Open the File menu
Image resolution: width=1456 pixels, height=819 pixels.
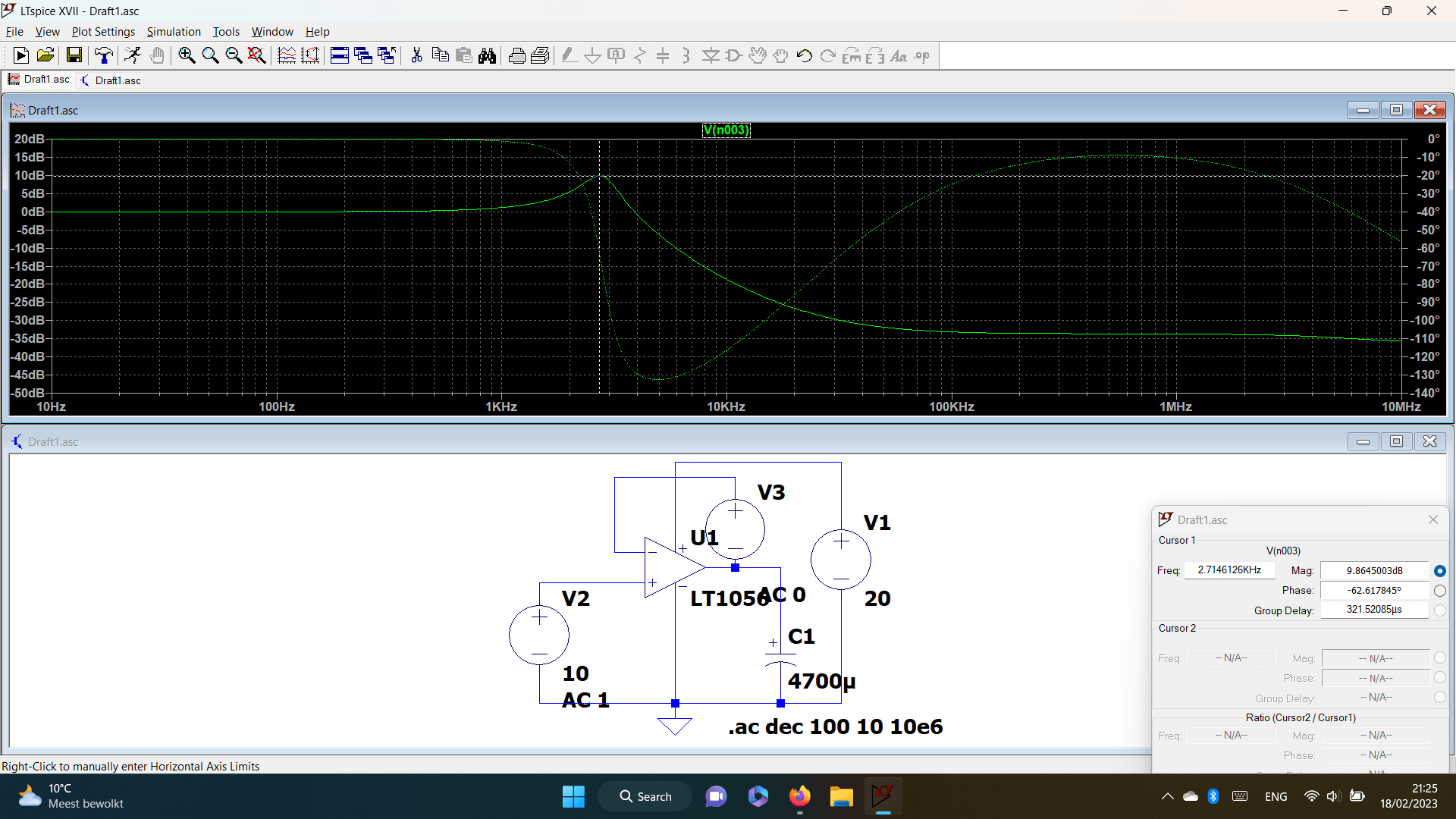coord(14,31)
